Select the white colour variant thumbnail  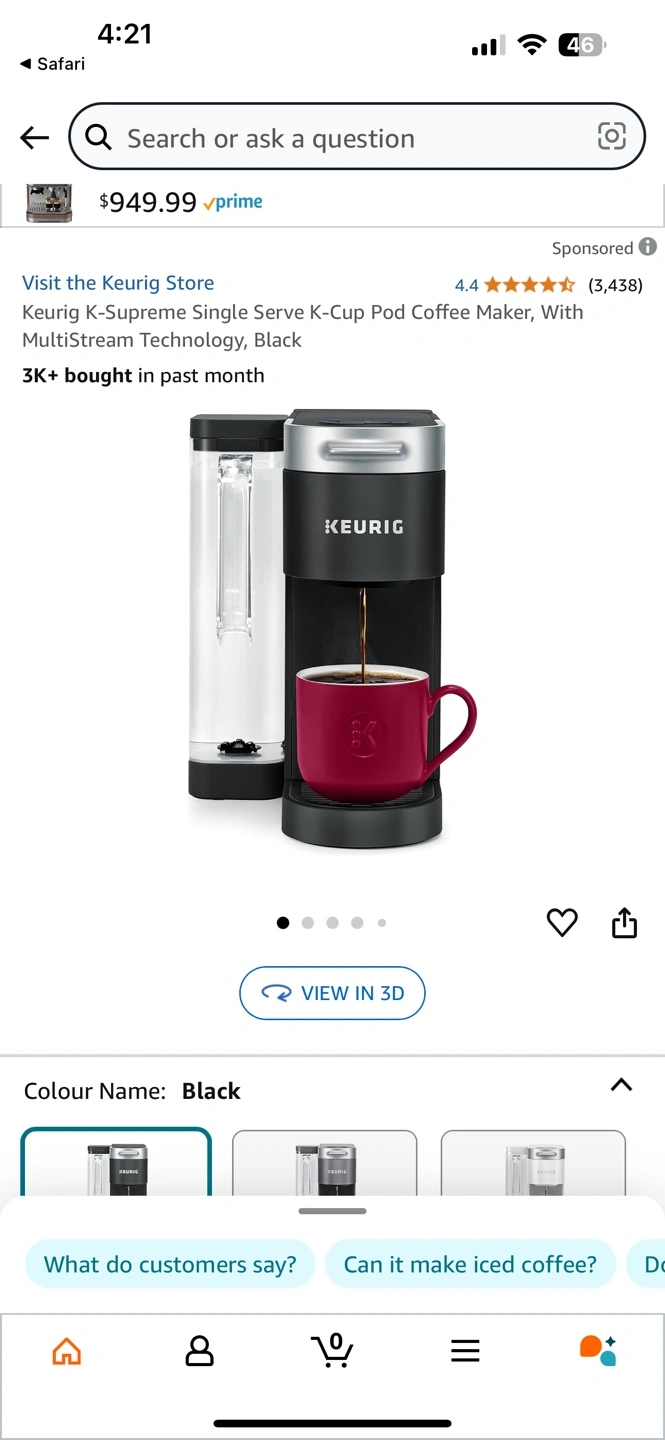533,1163
